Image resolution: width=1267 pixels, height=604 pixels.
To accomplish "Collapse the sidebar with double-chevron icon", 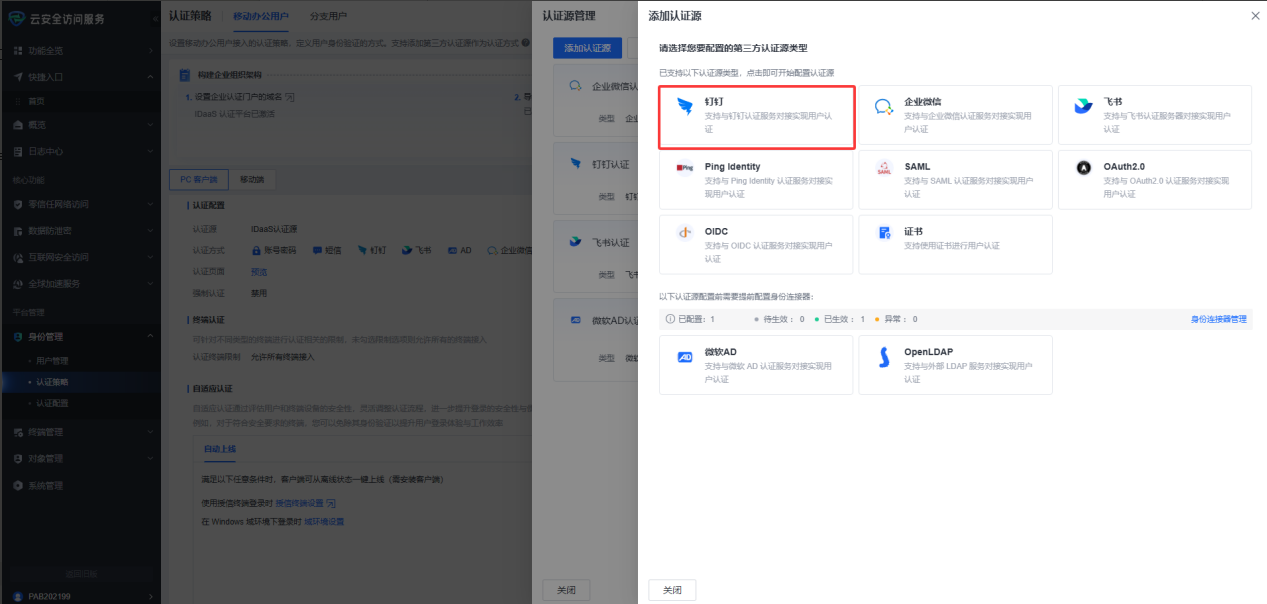I will tap(156, 19).
